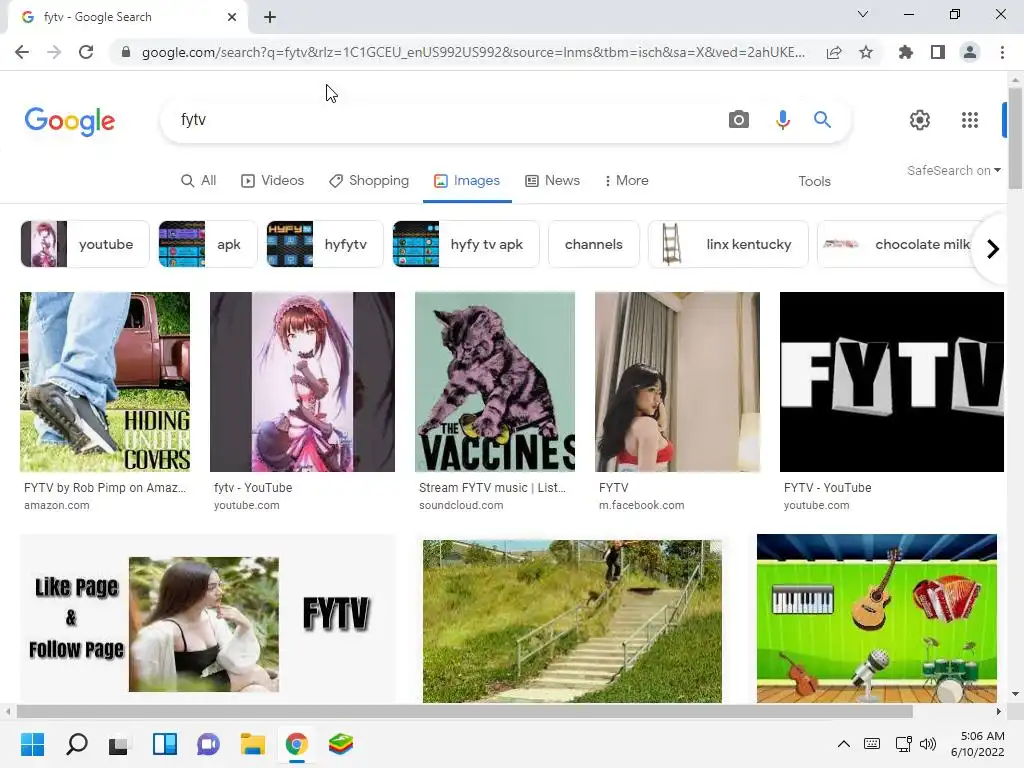Open BlueStacks from the taskbar
The image size is (1024, 768).
(341, 744)
